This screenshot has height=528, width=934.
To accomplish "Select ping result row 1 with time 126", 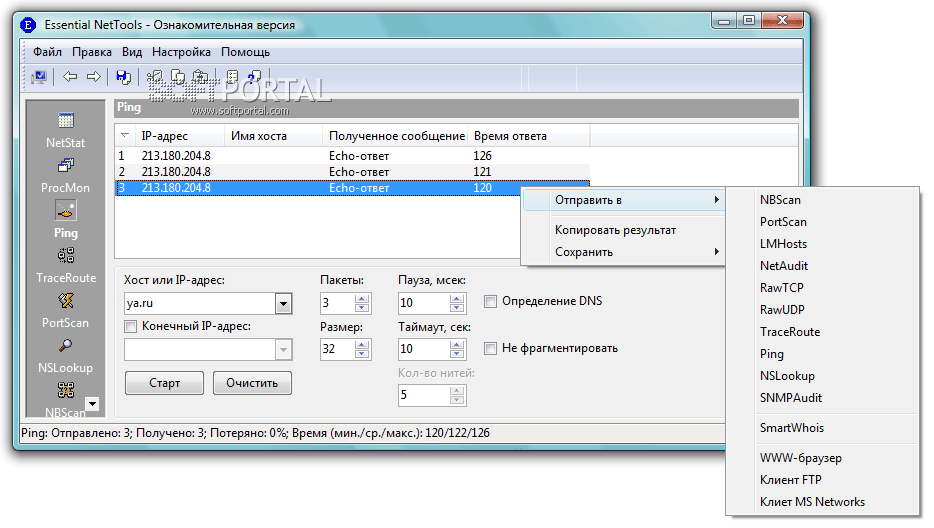I will 352,156.
